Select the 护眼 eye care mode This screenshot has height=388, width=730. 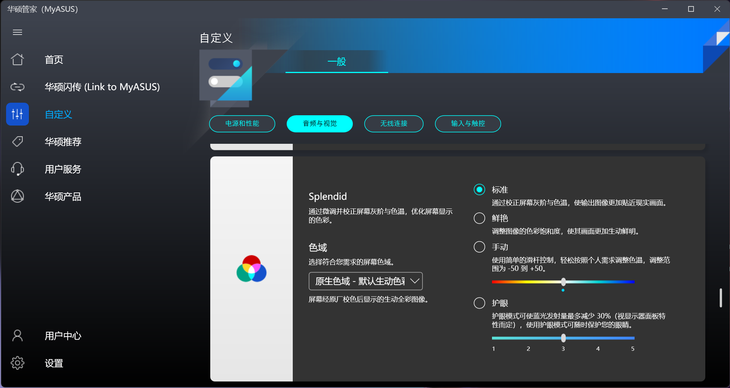[479, 304]
